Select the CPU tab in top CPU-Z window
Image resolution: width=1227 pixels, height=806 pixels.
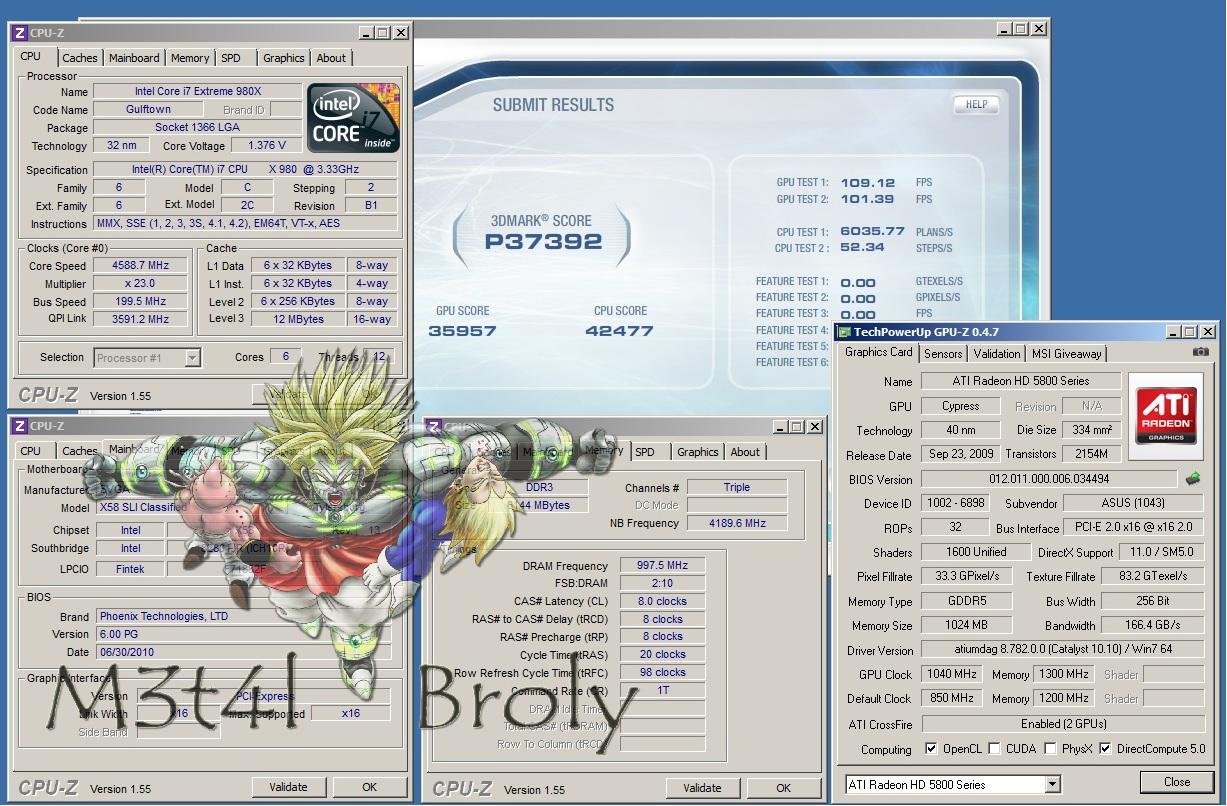pos(31,56)
